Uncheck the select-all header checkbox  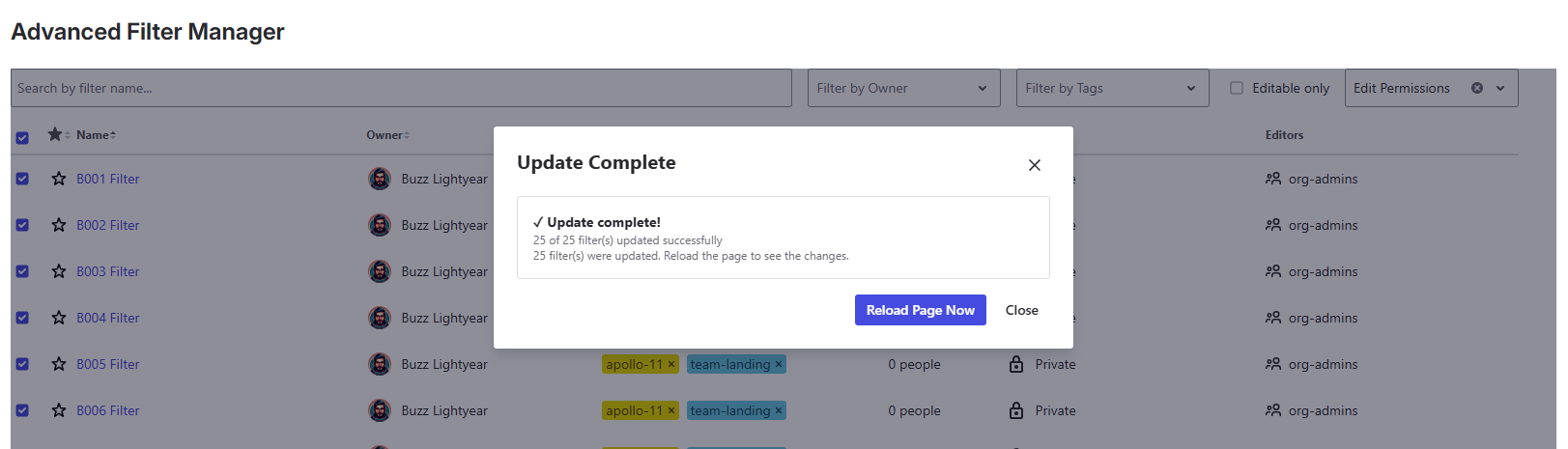pos(22,137)
